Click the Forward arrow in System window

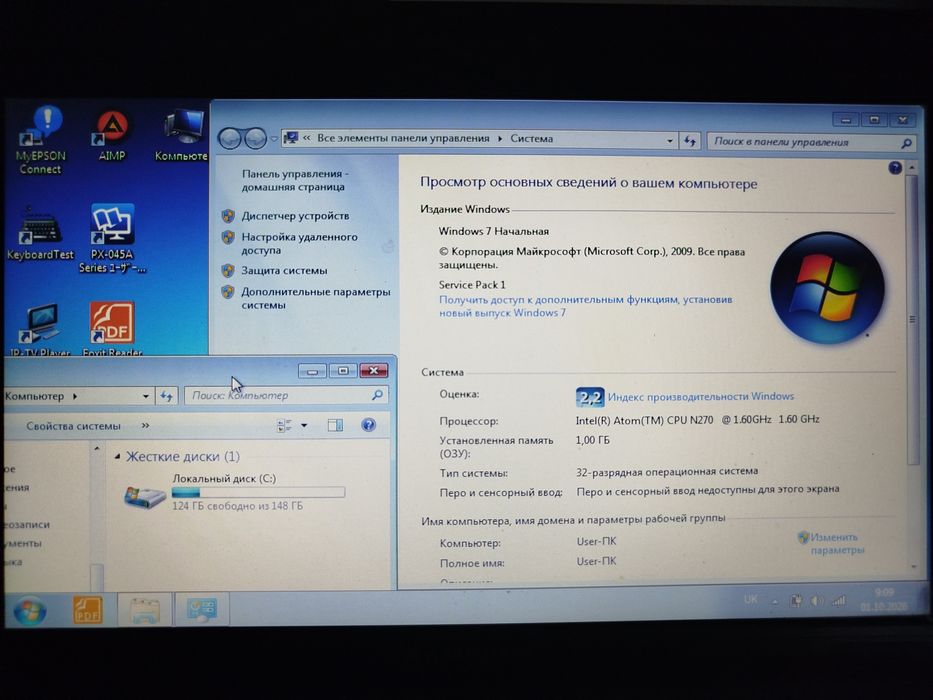coord(255,139)
